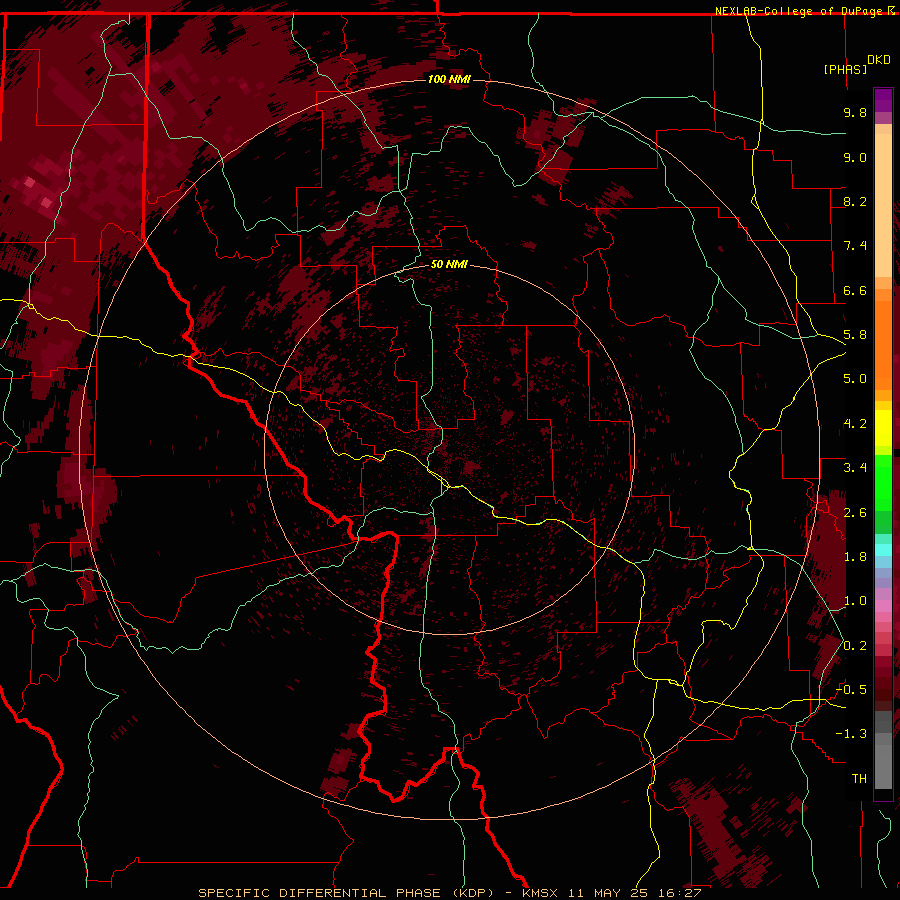The image size is (900, 900).
Task: Click the 4.2 color scale value
Action: [855, 424]
